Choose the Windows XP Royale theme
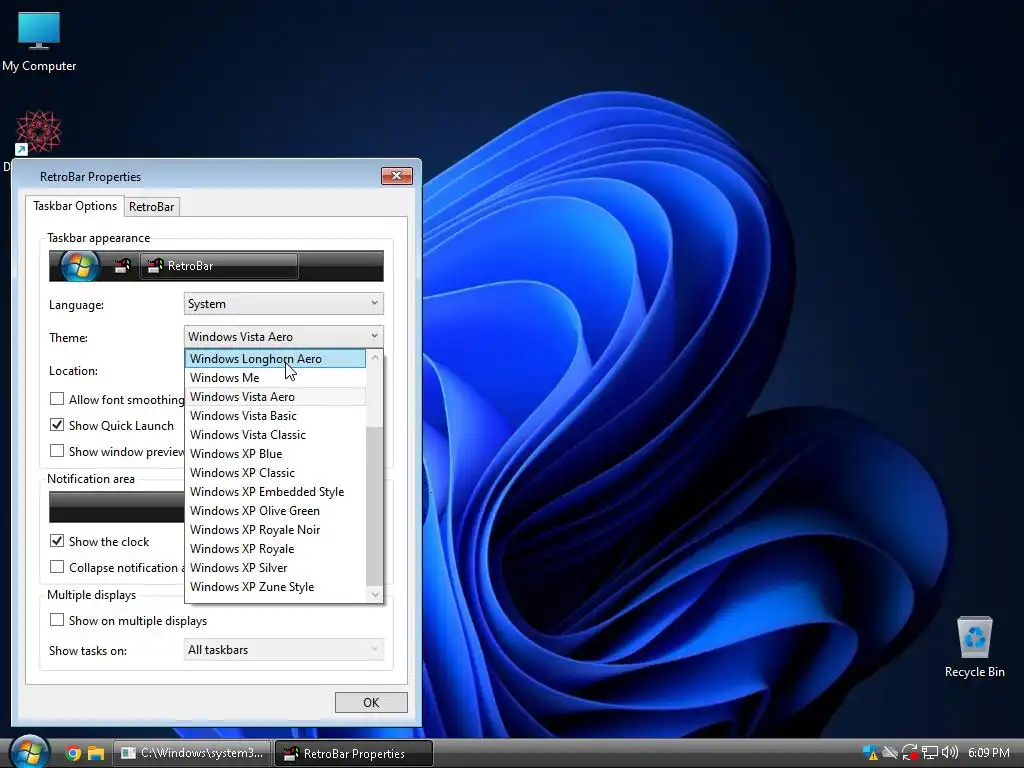 coord(276,549)
